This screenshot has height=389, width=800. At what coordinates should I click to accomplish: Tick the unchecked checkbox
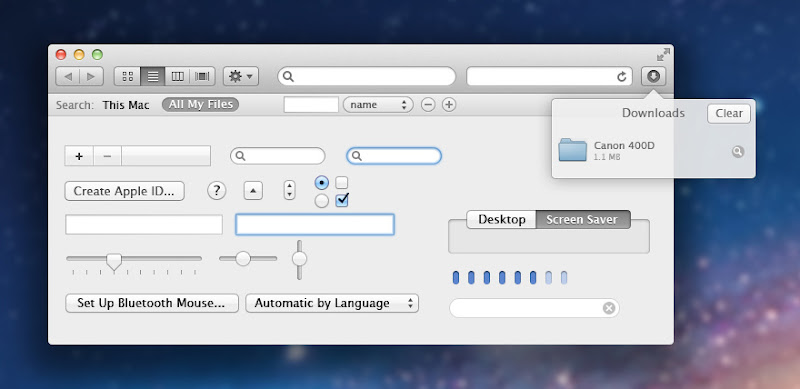pos(342,182)
